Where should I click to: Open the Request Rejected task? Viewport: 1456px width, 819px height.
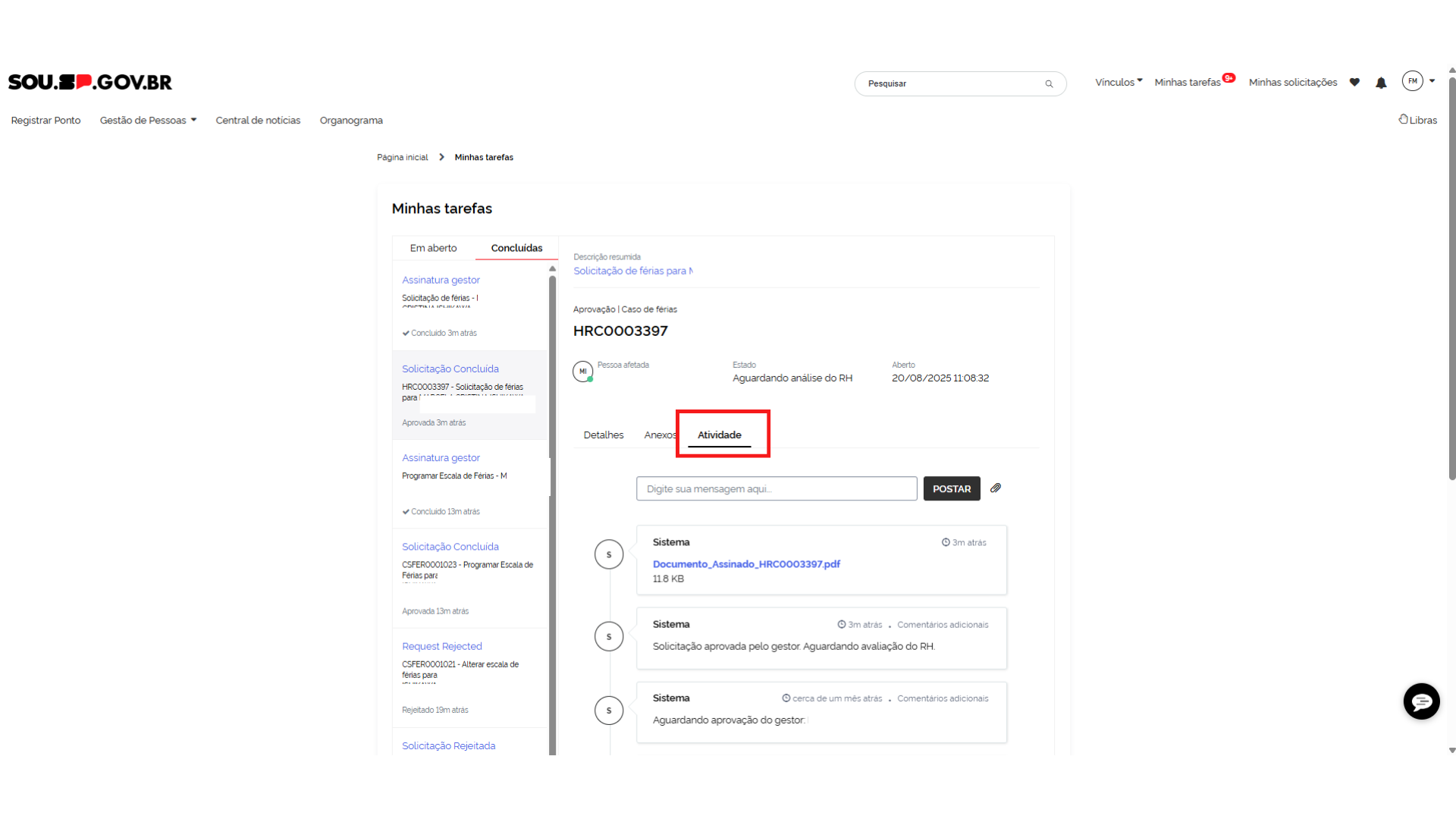pos(441,646)
